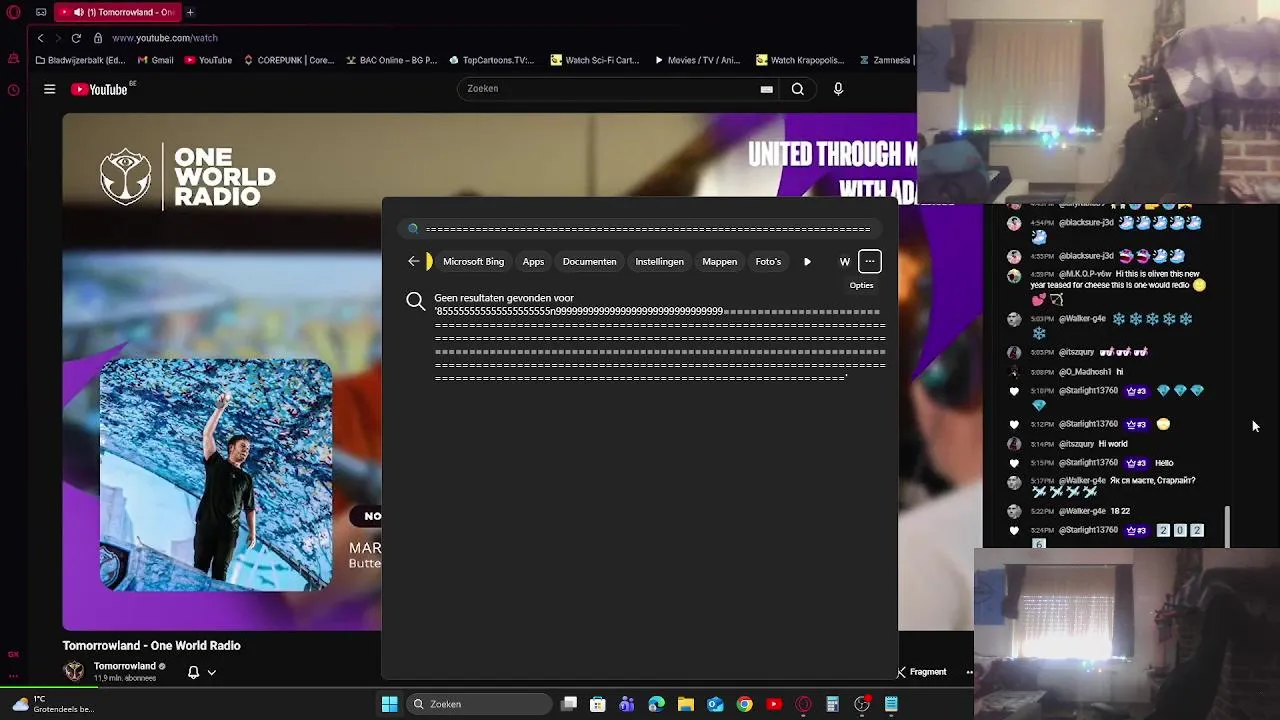Mute the Tomorrowland tab audio icon
Image resolution: width=1280 pixels, height=720 pixels.
coord(78,12)
